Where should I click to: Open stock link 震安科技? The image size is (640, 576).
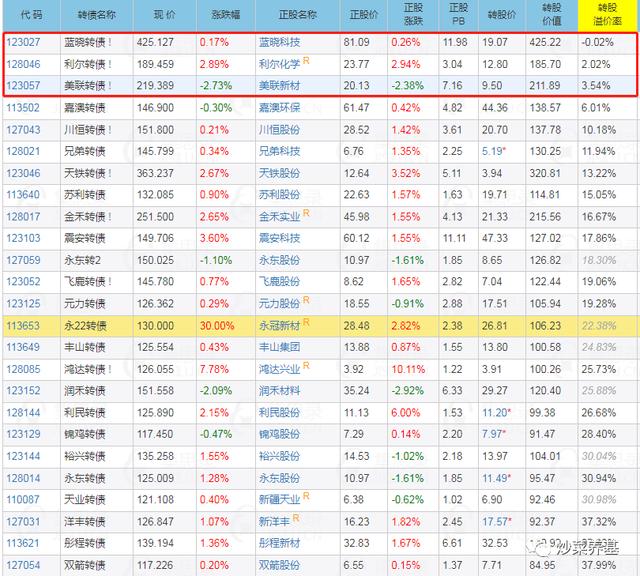(280, 238)
